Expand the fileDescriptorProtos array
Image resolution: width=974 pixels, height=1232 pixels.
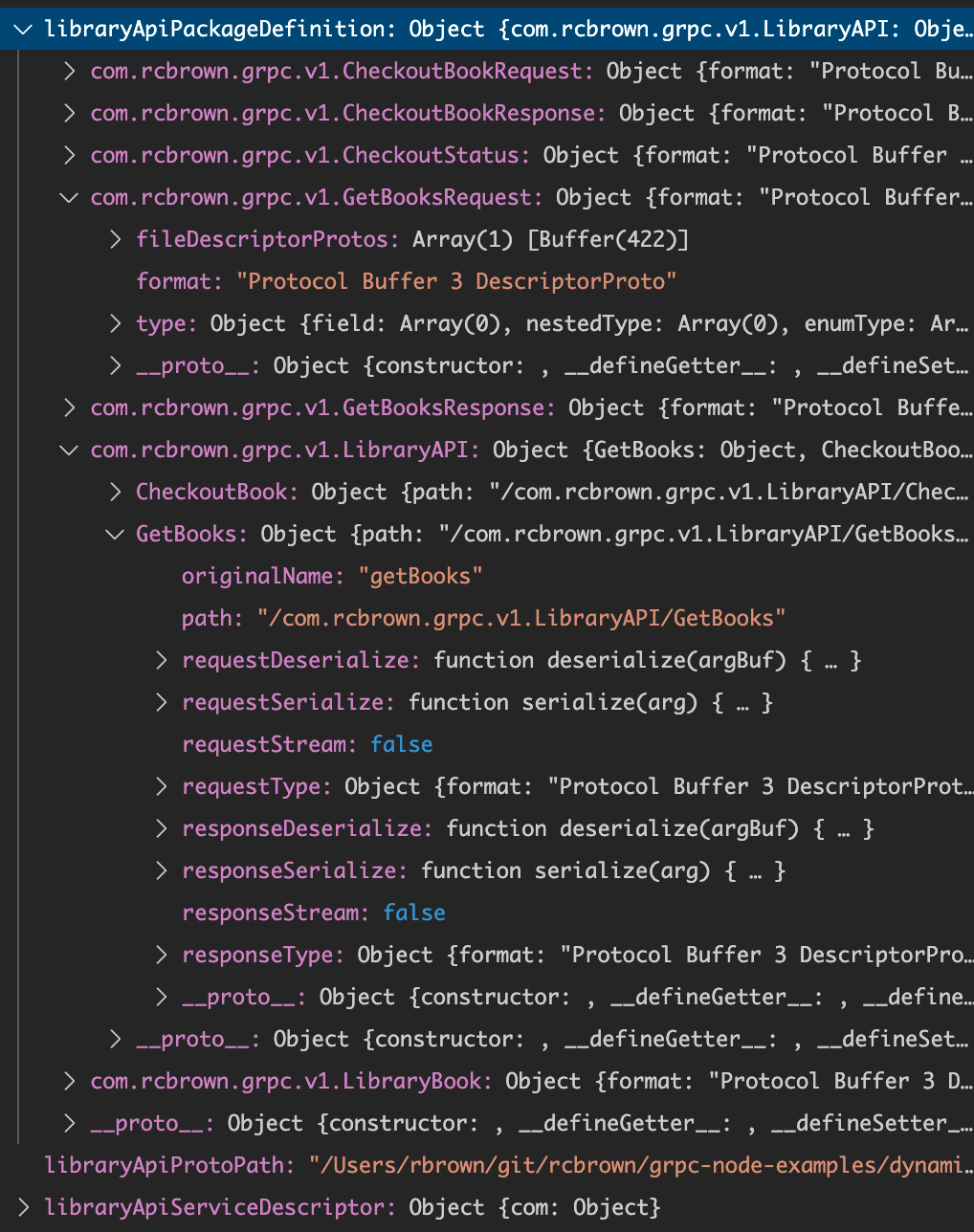115,239
